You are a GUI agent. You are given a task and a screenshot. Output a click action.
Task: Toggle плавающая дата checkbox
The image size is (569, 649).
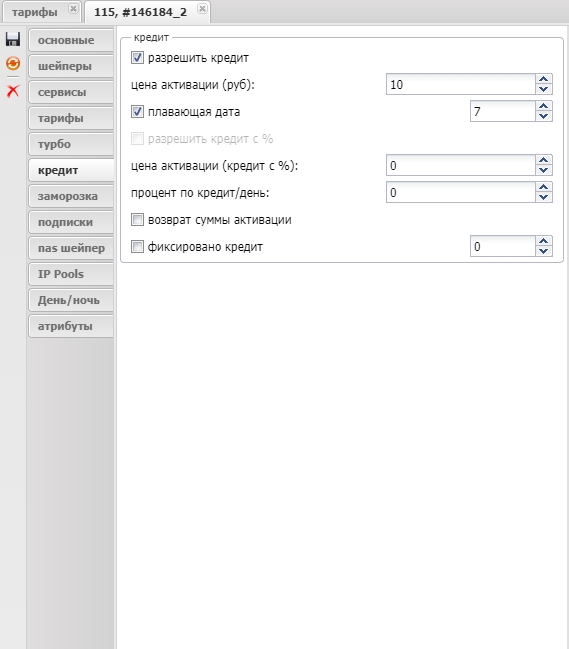pos(137,112)
